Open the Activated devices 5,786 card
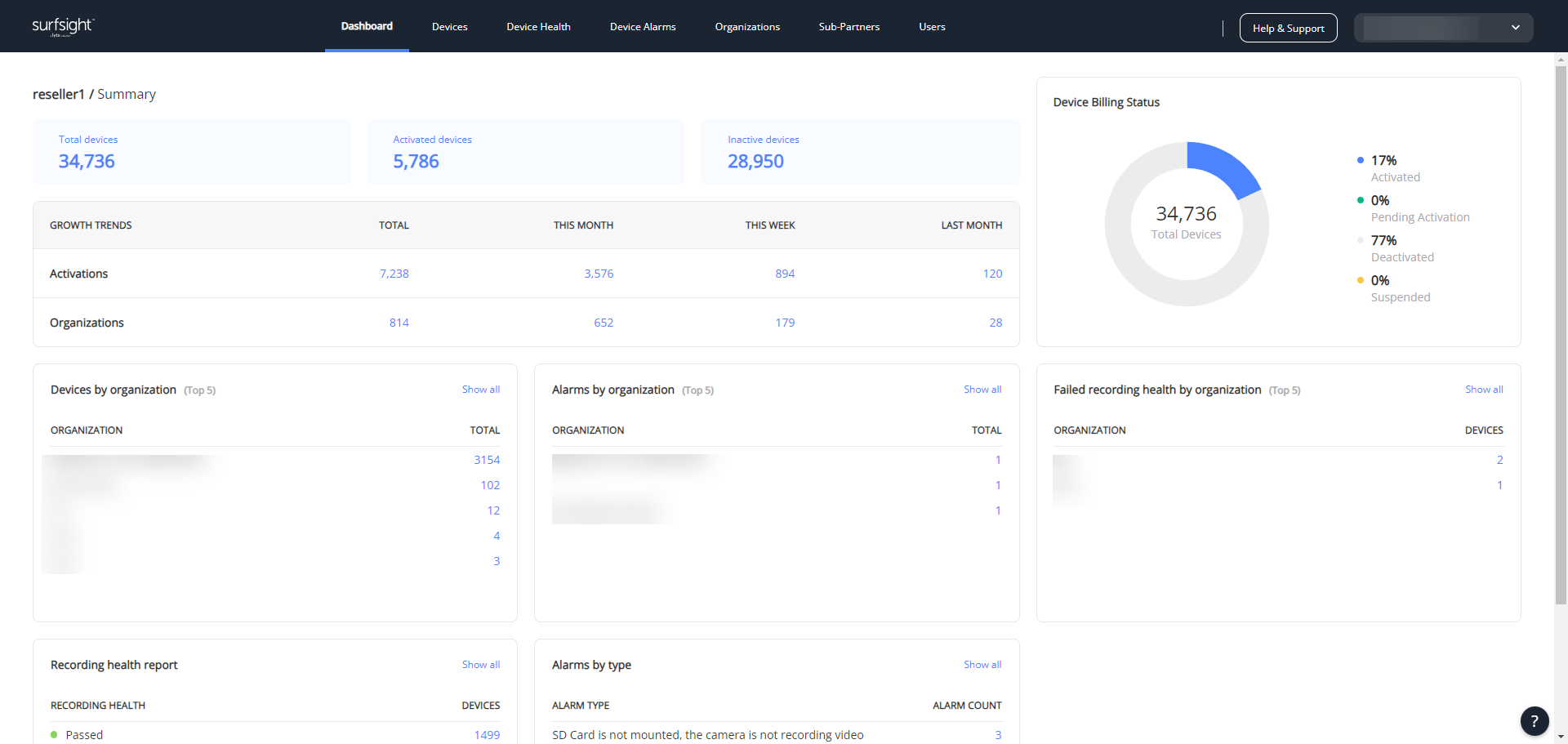1568x744 pixels. tap(526, 152)
